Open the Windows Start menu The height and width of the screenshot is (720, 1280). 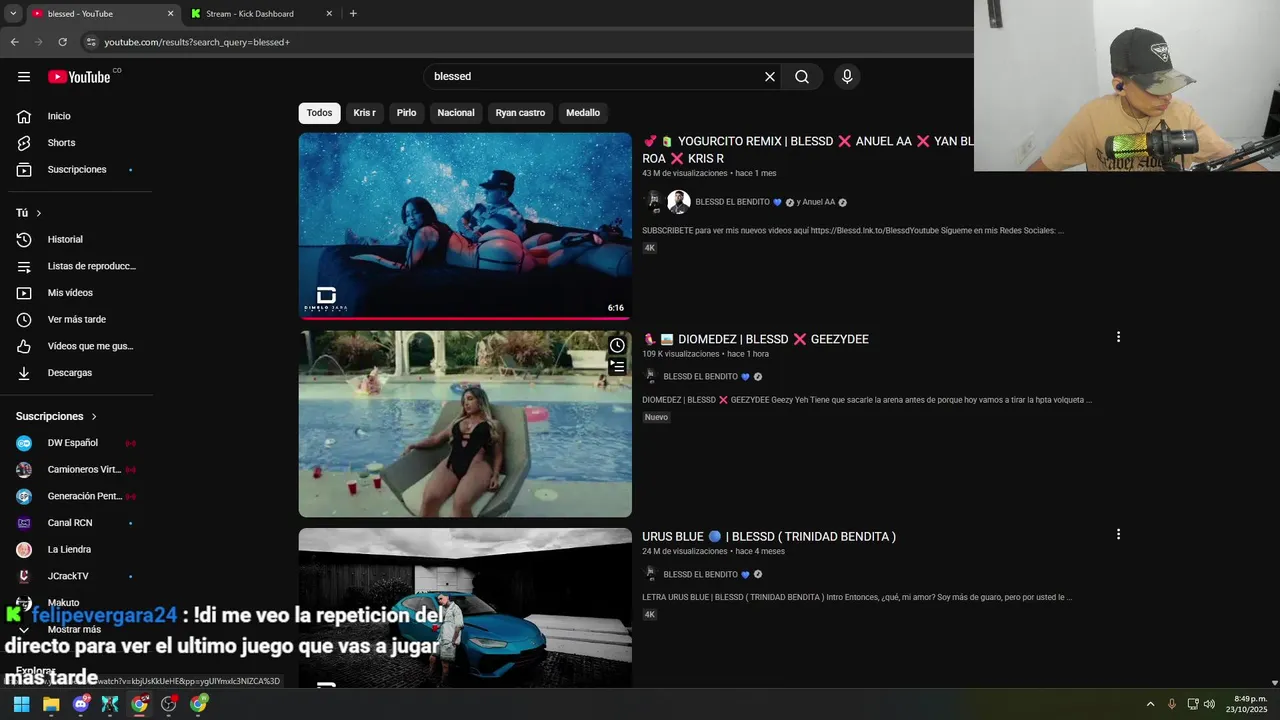21,704
